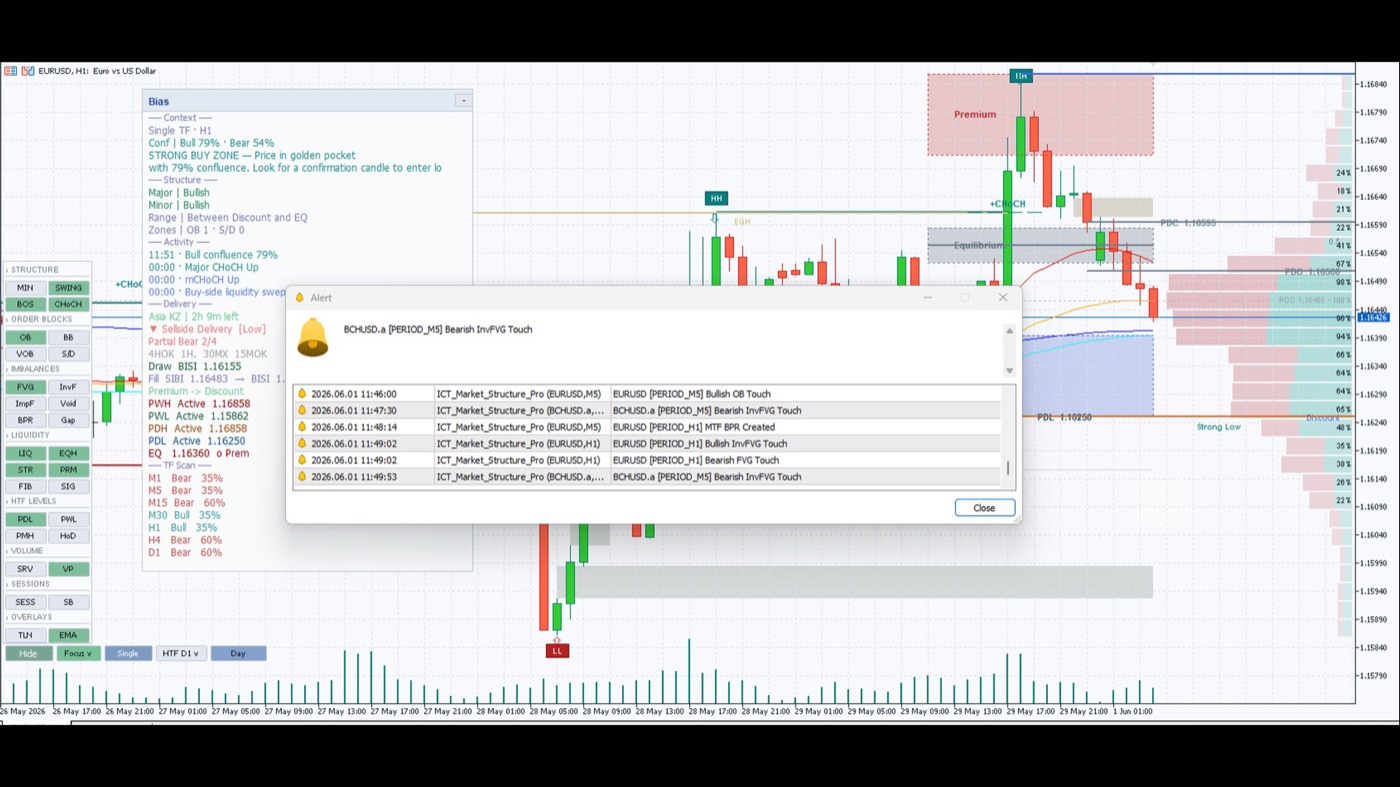Open the HTF D1 dropdown
This screenshot has width=1400, height=787.
point(181,654)
